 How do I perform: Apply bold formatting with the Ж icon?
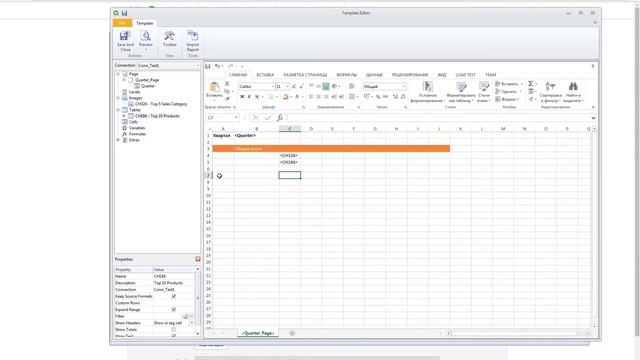tap(242, 97)
